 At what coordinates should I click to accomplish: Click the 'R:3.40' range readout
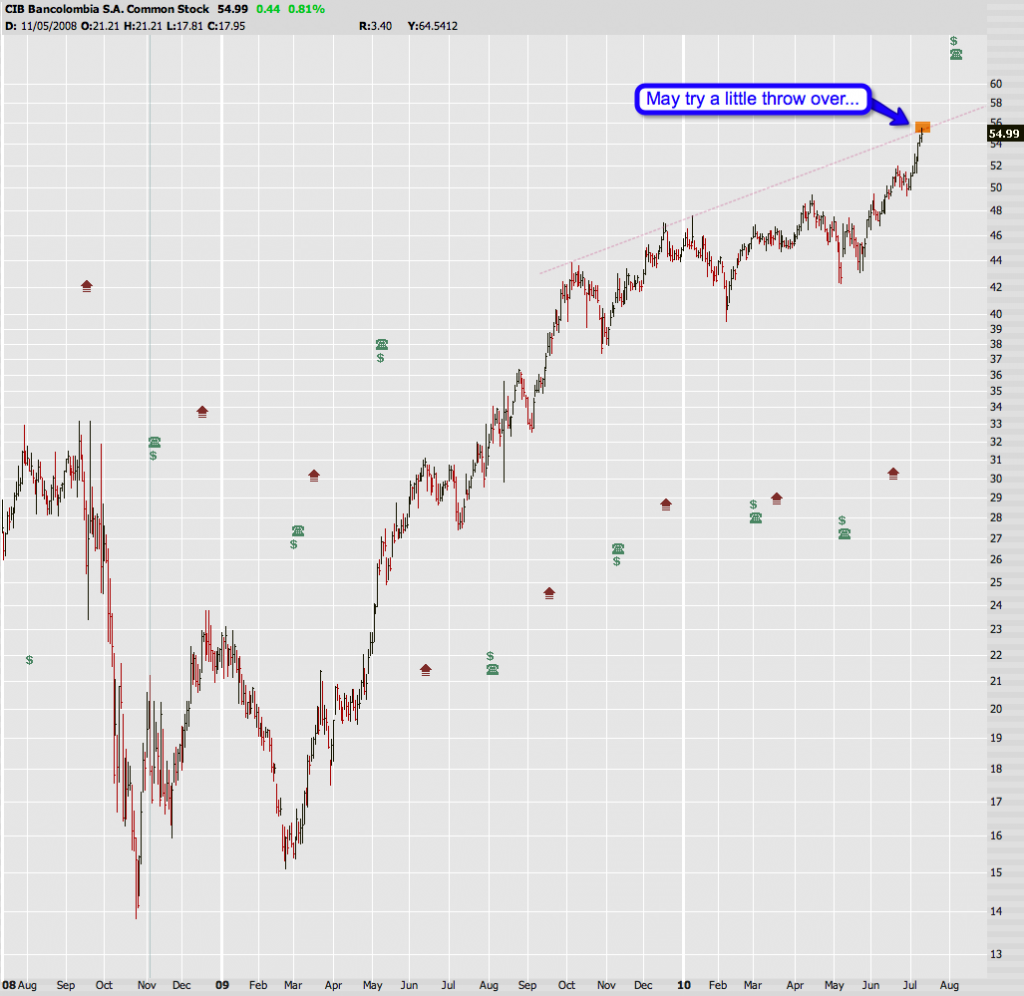click(x=376, y=26)
